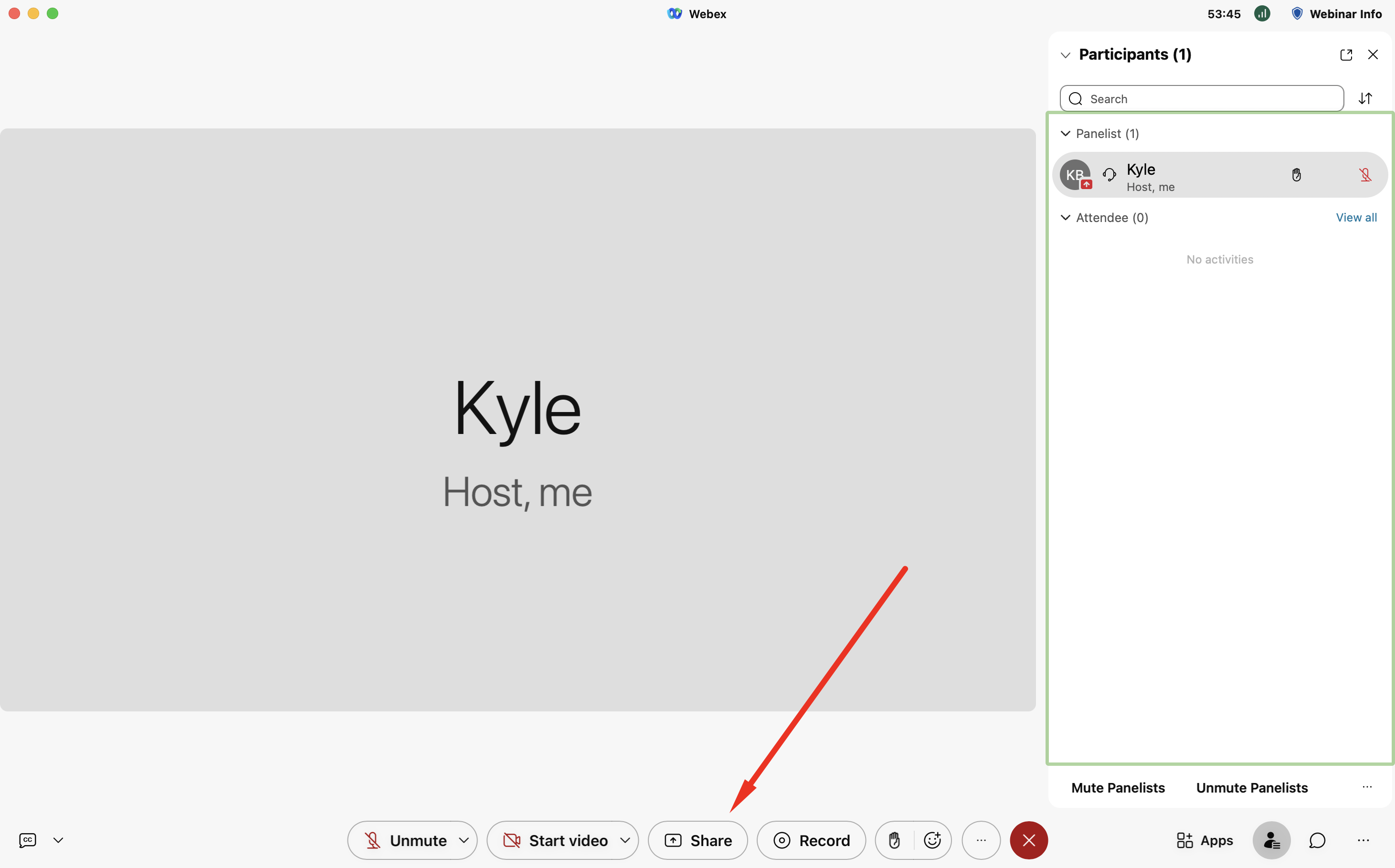This screenshot has width=1395, height=868.
Task: Open the Share content button
Action: click(x=697, y=840)
